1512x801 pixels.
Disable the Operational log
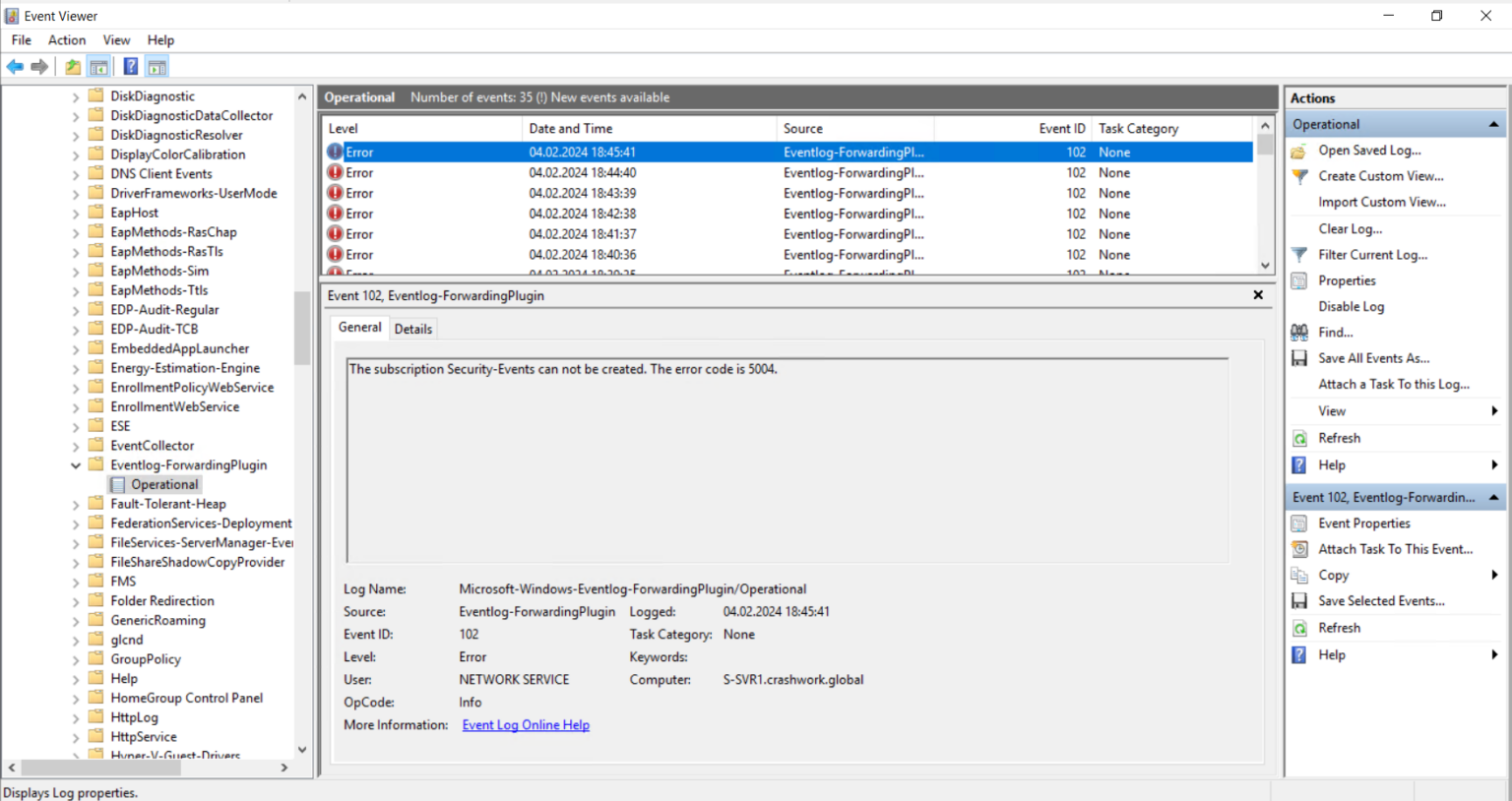pyautogui.click(x=1352, y=306)
